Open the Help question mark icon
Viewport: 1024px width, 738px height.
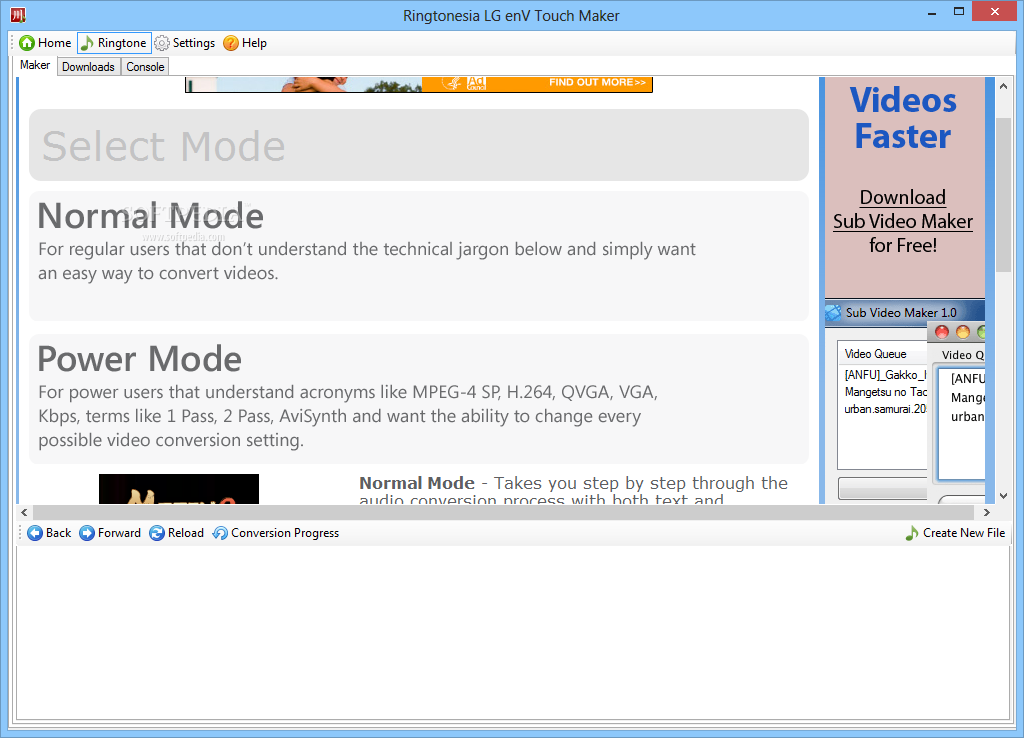(x=231, y=43)
